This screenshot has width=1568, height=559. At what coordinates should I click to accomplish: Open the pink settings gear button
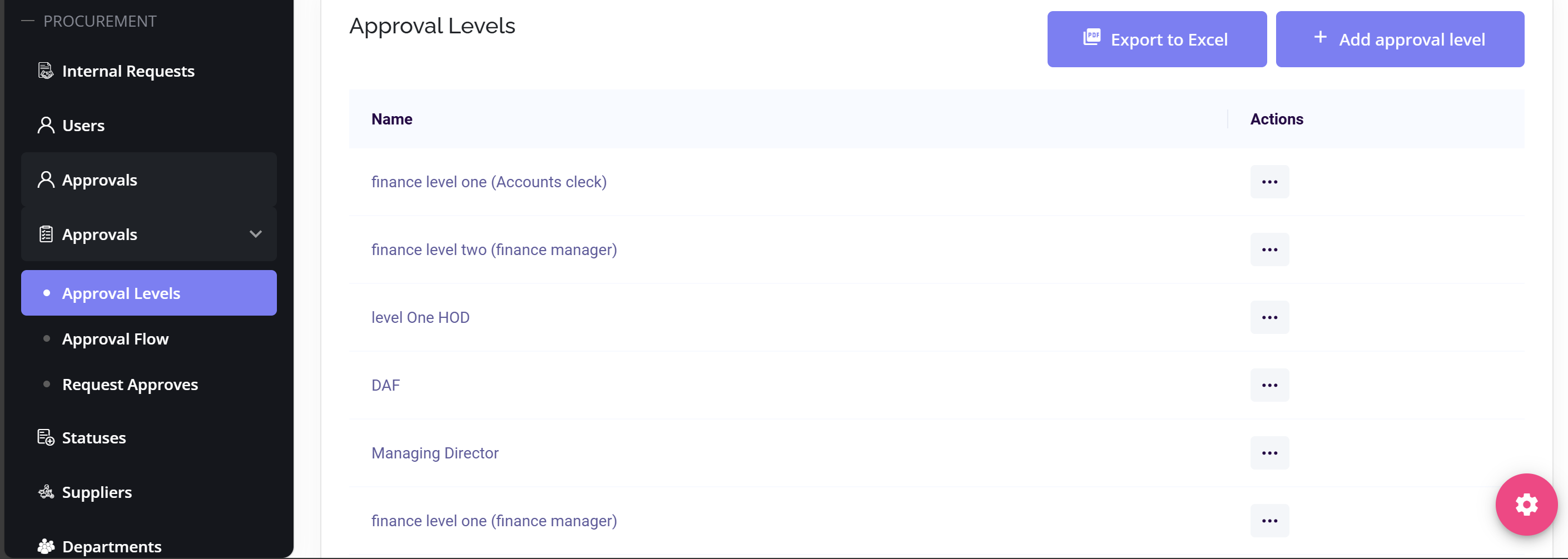pos(1525,504)
